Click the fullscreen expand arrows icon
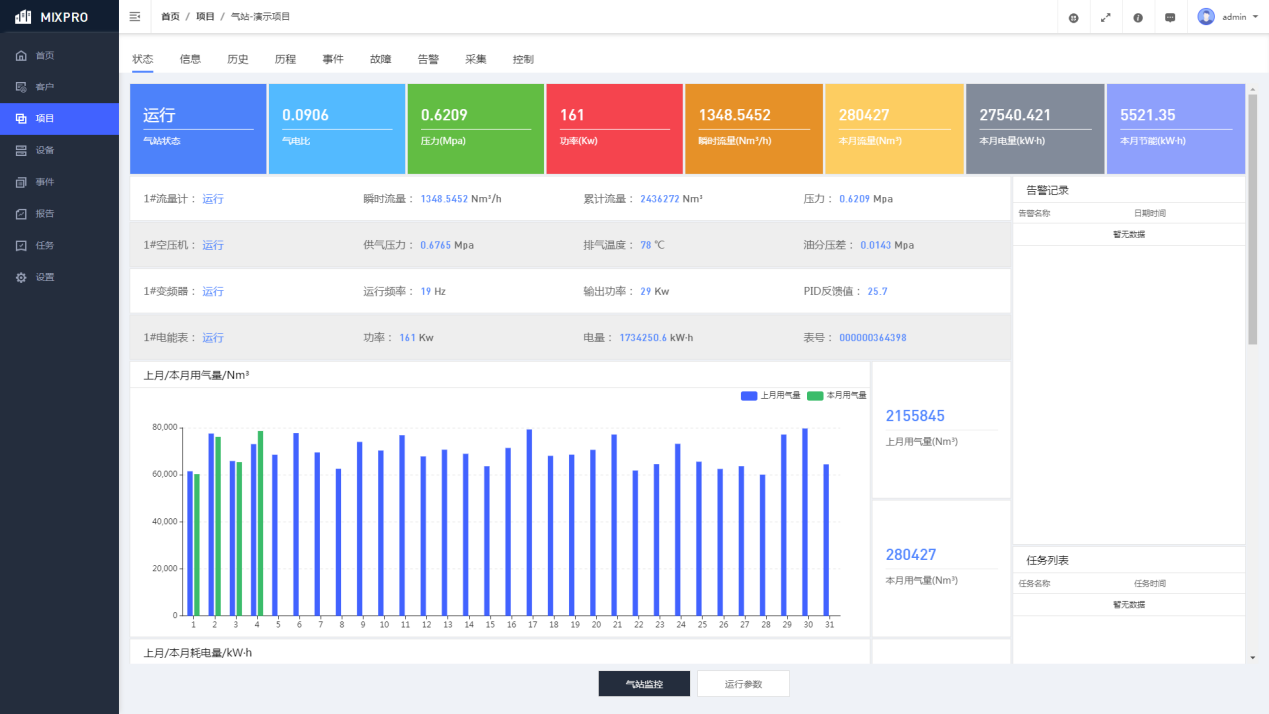 click(x=1105, y=18)
